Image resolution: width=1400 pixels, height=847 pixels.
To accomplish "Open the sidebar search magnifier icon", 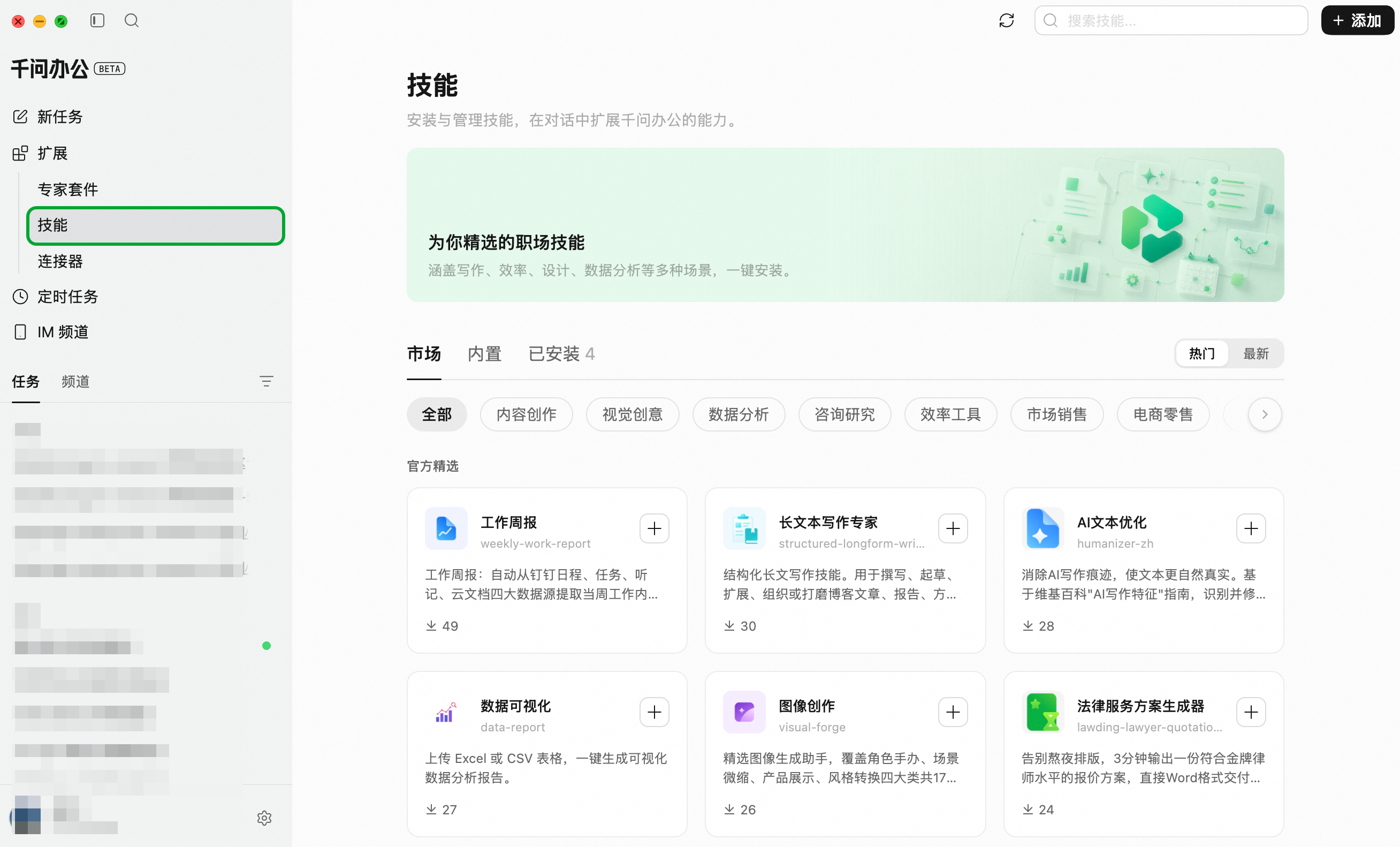I will coord(131,20).
